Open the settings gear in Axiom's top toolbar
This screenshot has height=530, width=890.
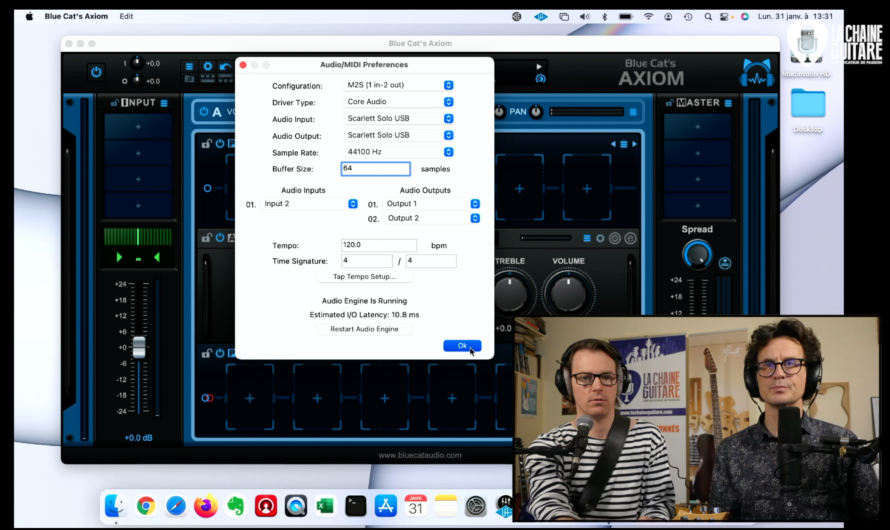tap(208, 66)
